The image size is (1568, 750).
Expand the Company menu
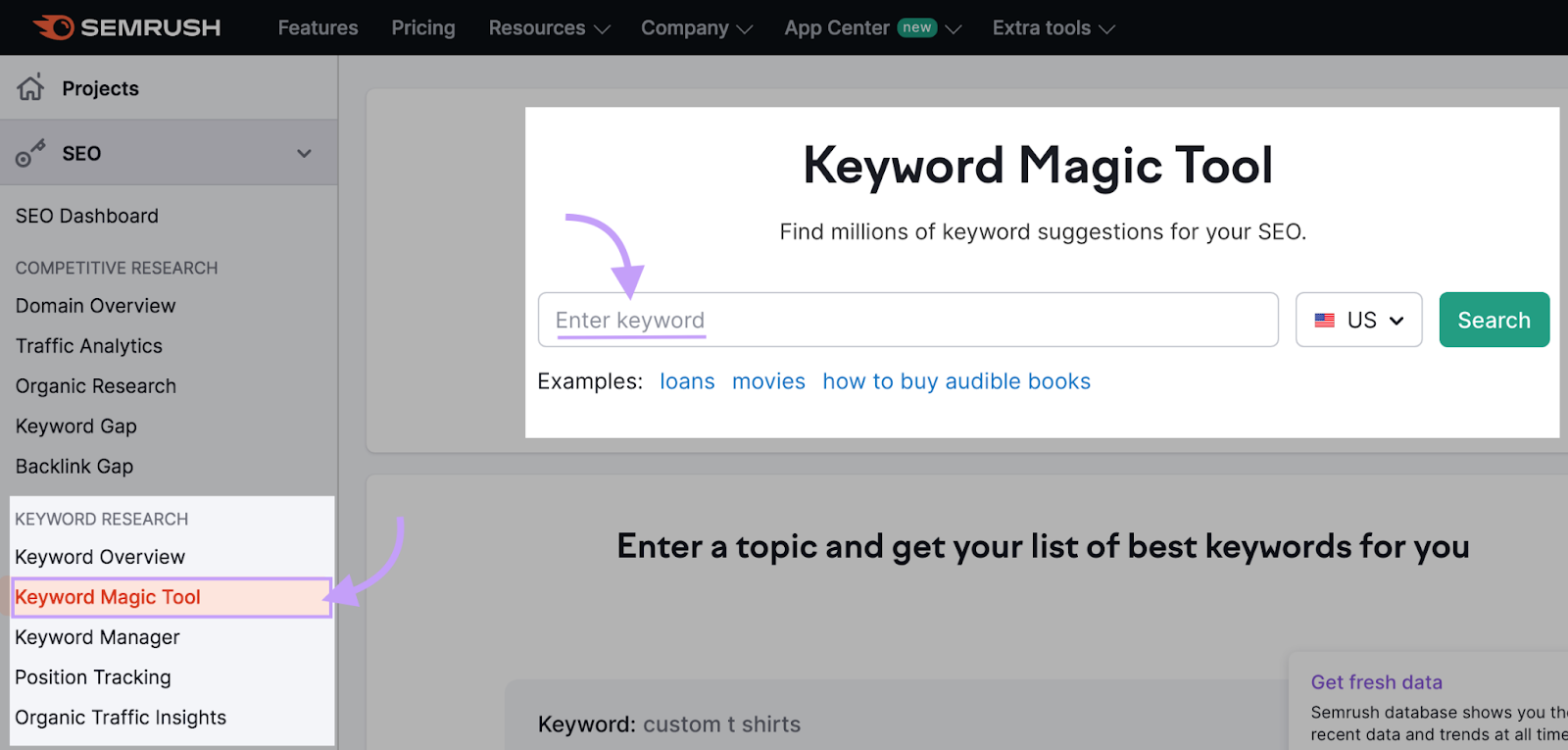(696, 28)
